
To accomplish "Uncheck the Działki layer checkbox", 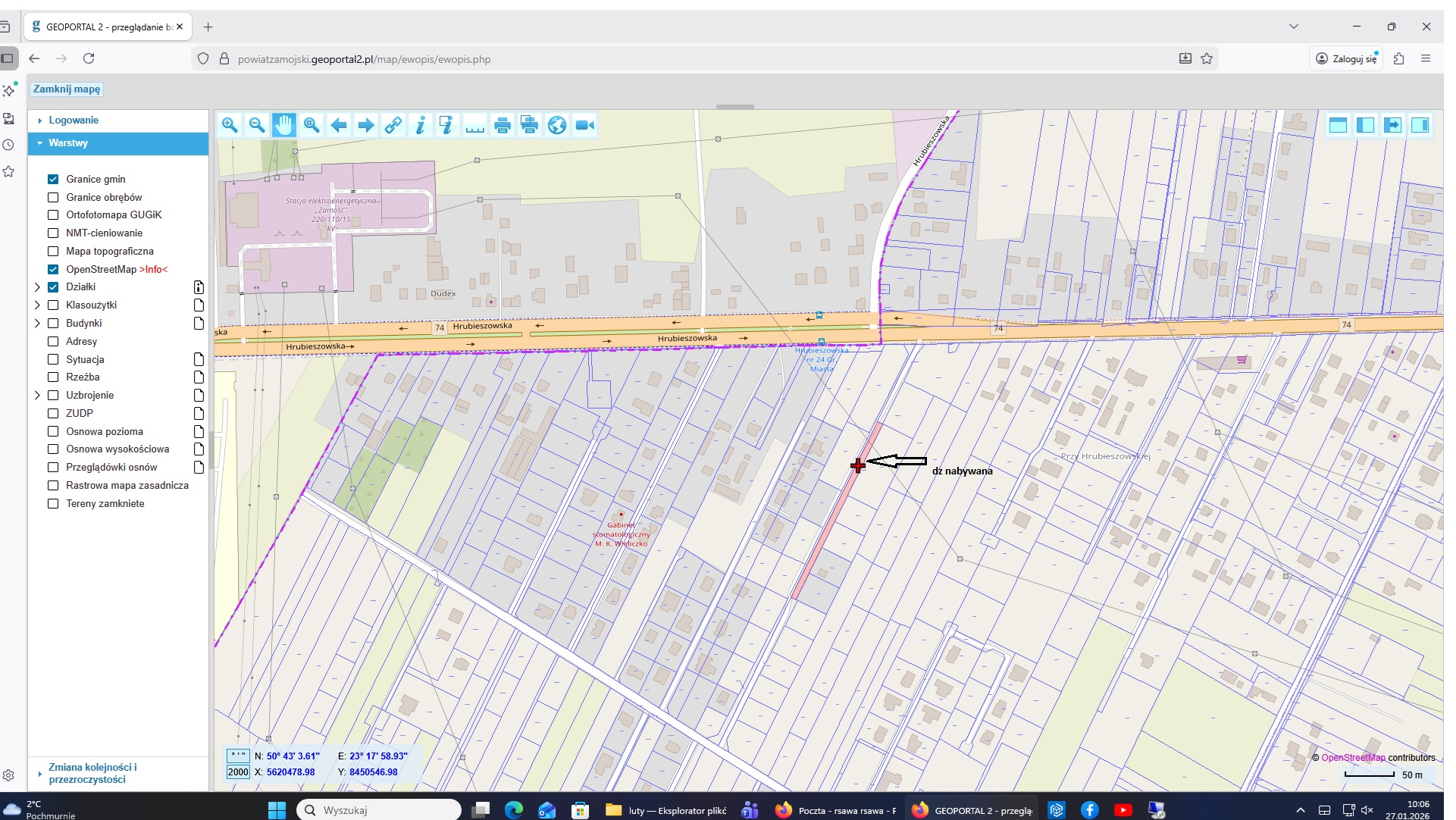I will (53, 287).
